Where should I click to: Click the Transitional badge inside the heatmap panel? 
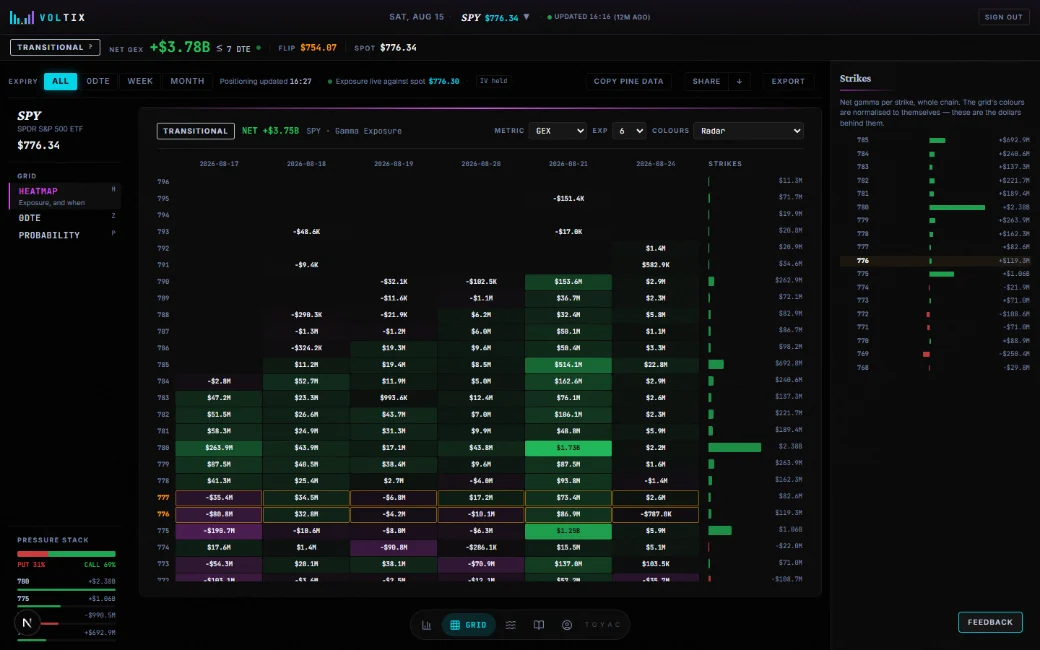[196, 131]
